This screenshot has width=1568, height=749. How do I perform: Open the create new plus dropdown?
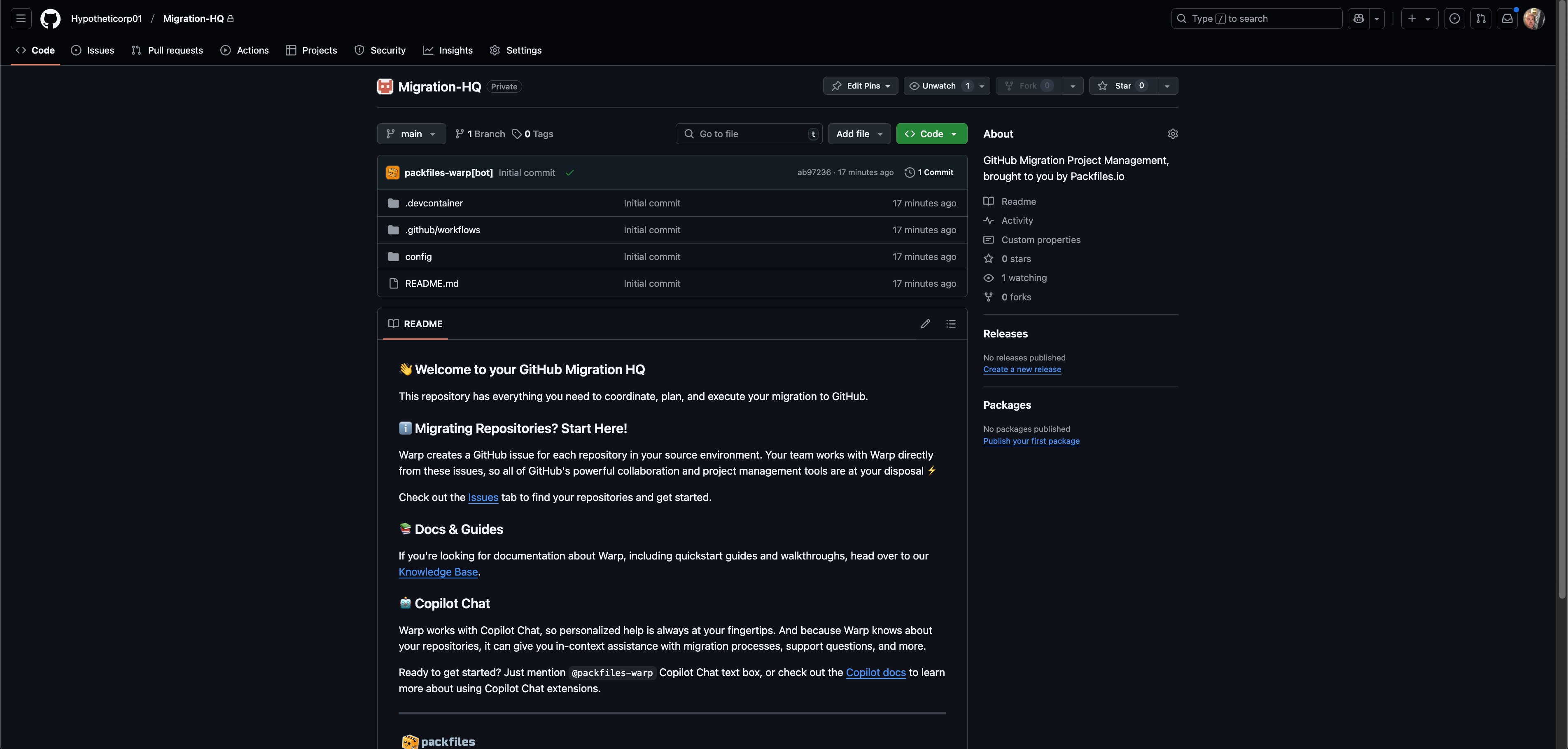coord(1419,18)
